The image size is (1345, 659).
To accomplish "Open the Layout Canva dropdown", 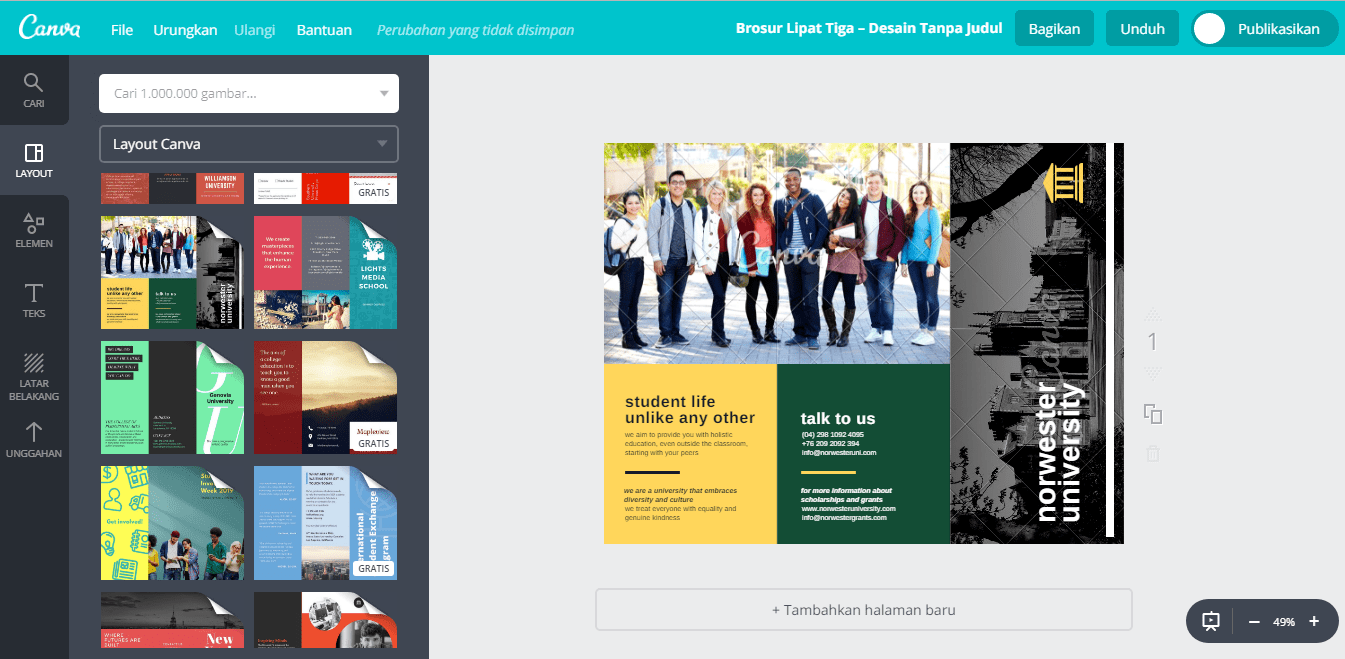I will 249,144.
